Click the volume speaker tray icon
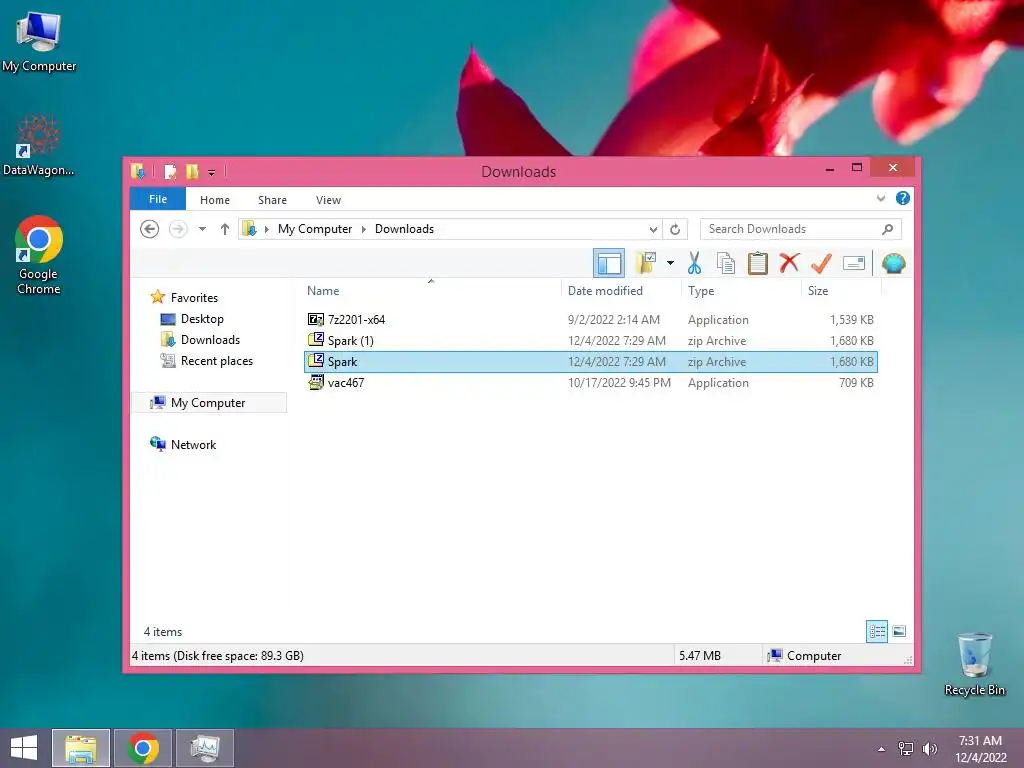Image resolution: width=1024 pixels, height=768 pixels. tap(929, 749)
